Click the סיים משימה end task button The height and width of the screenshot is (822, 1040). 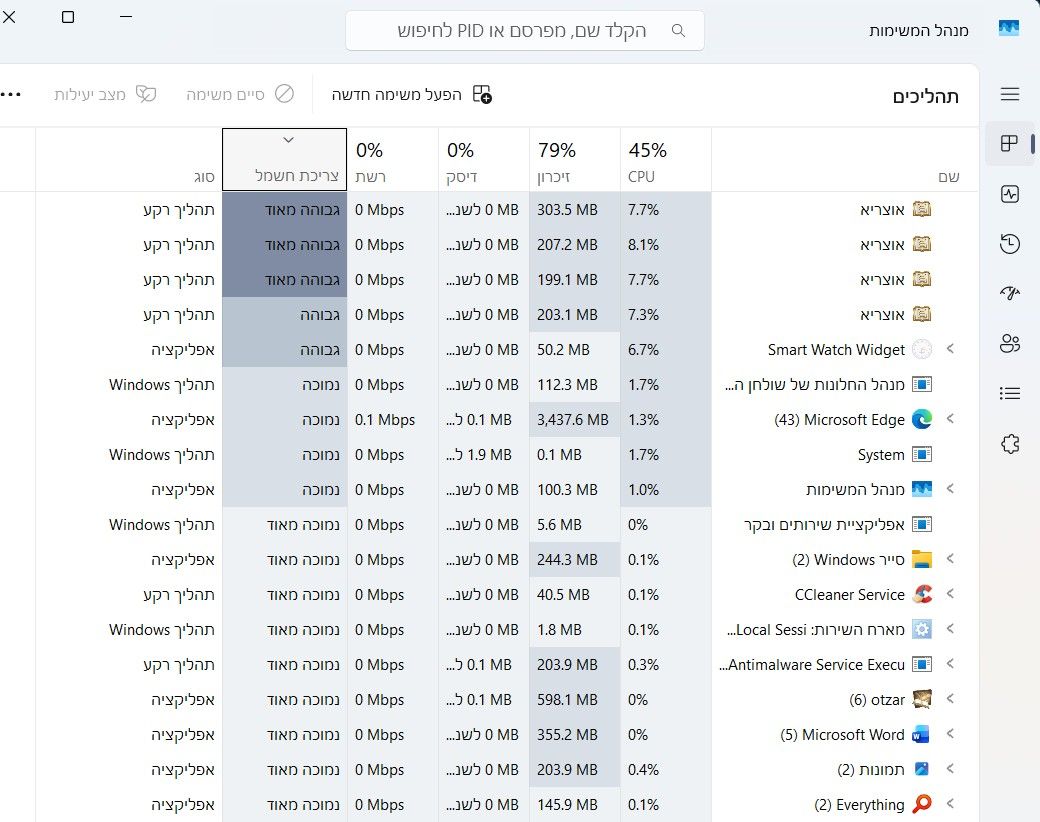point(240,94)
